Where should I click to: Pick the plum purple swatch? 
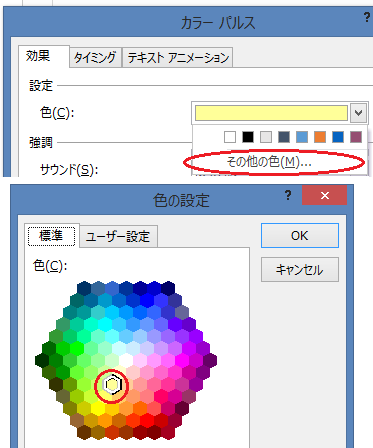coord(356,137)
